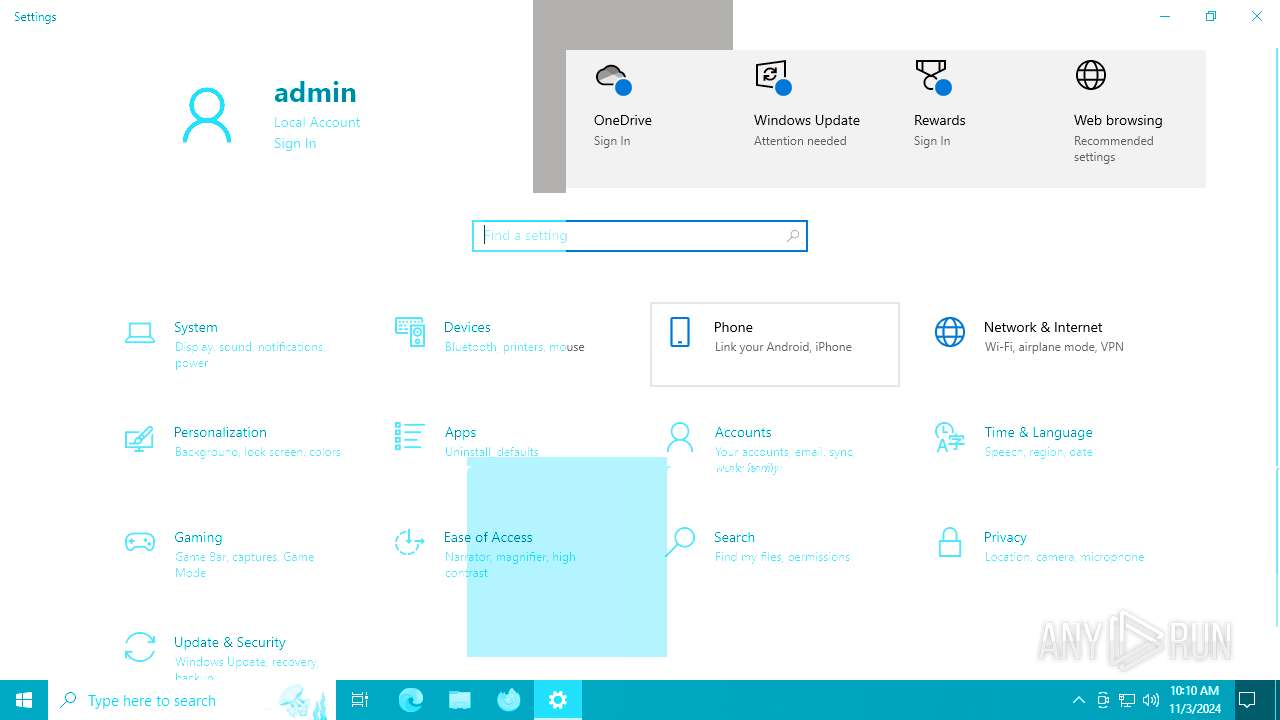Click Web browsing Recommended settings text
This screenshot has width=1280, height=720.
pos(1114,149)
